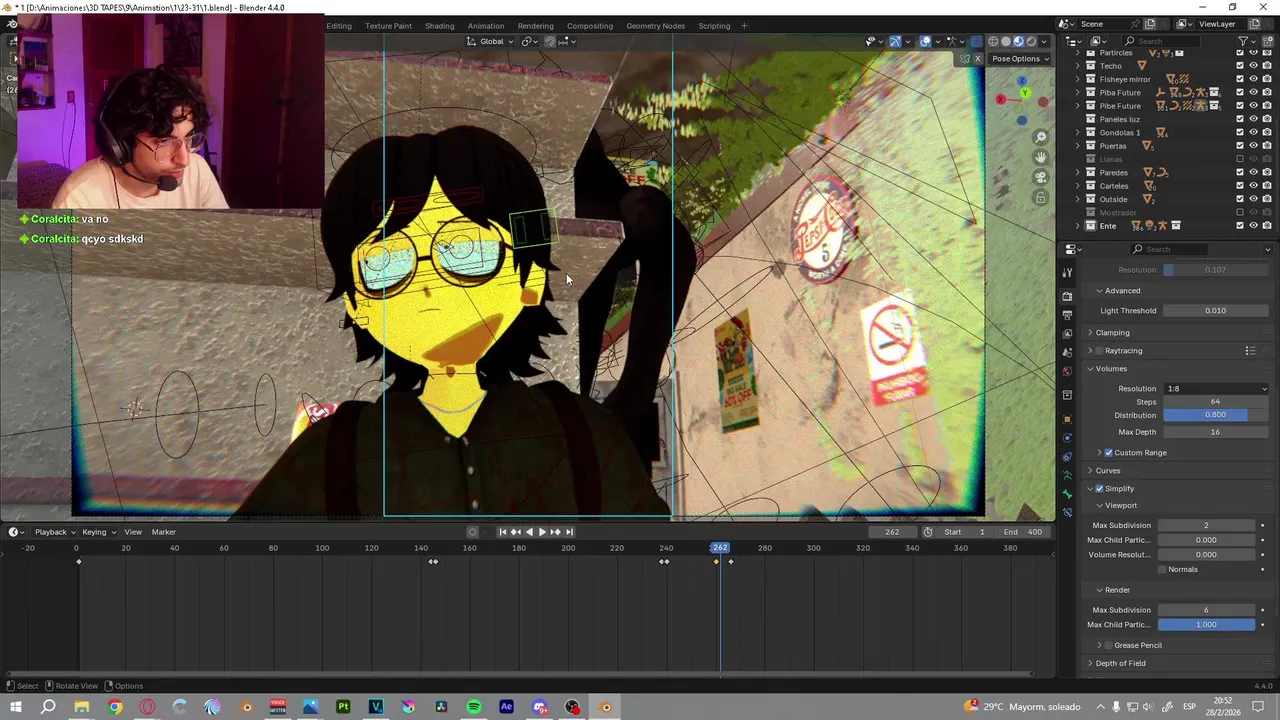Enable the Normals checkbox
Image resolution: width=1280 pixels, height=720 pixels.
pyautogui.click(x=1161, y=570)
